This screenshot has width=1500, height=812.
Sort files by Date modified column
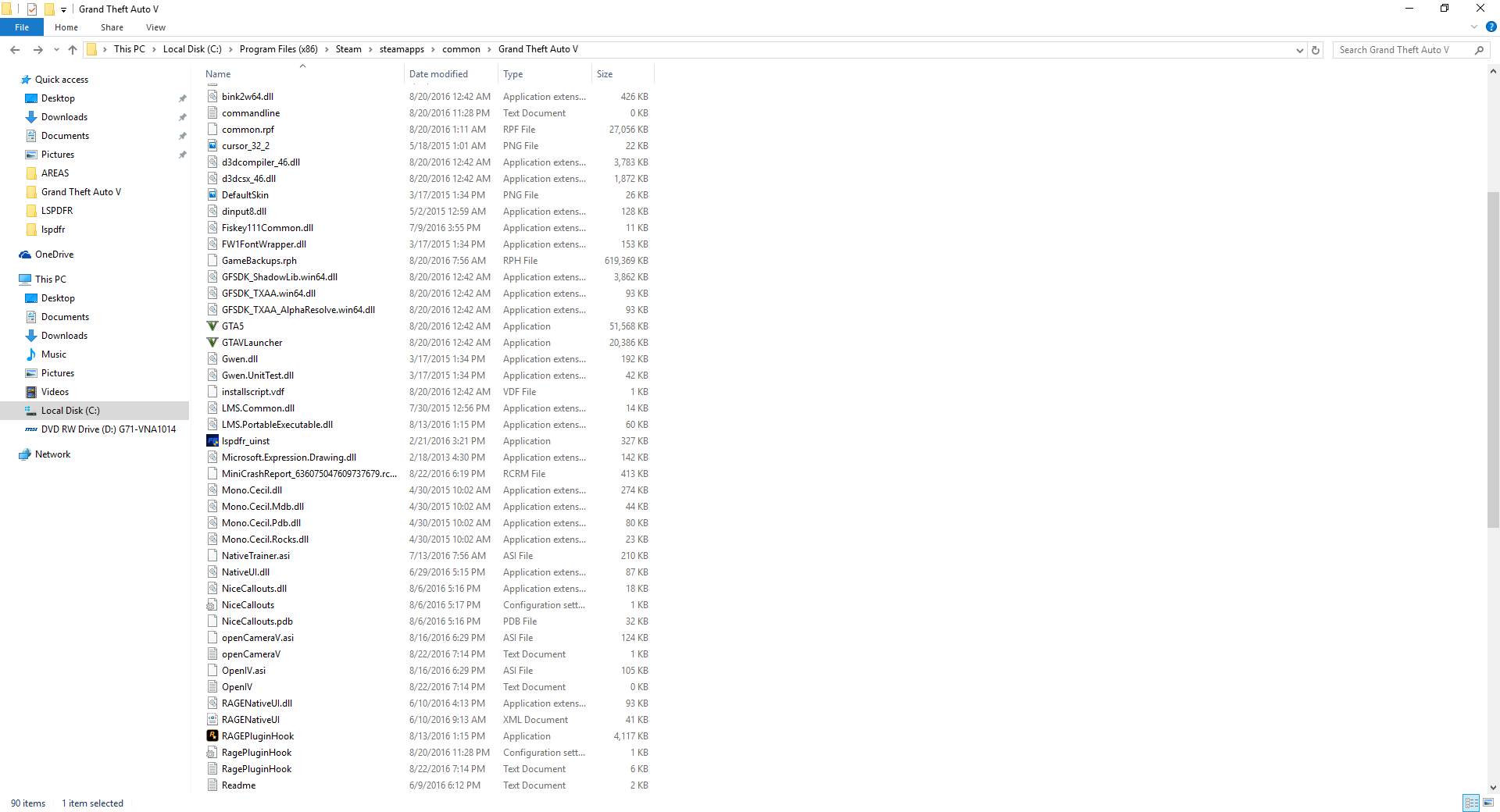click(438, 74)
